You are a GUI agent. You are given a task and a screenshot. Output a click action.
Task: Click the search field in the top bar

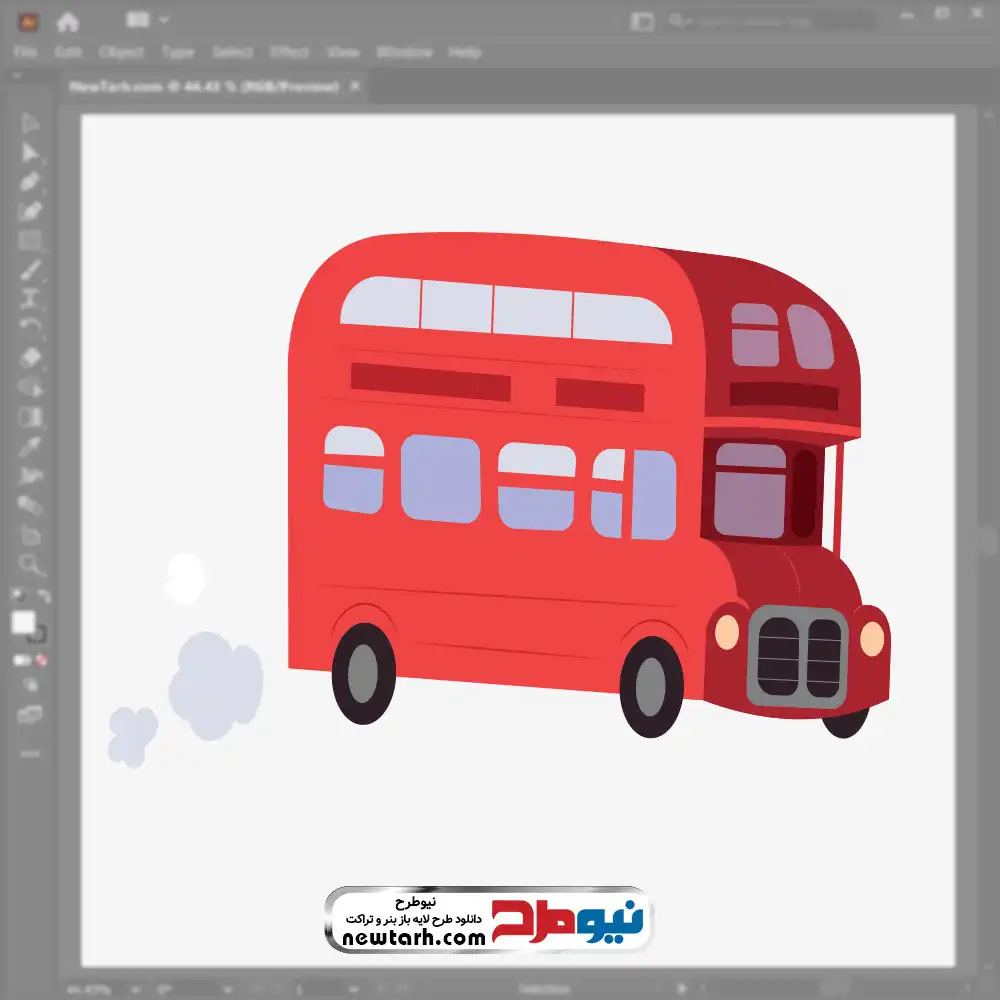tap(780, 21)
